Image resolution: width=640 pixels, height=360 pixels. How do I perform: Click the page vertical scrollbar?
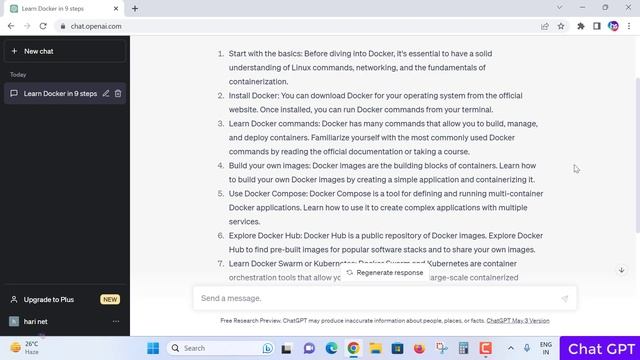637,155
